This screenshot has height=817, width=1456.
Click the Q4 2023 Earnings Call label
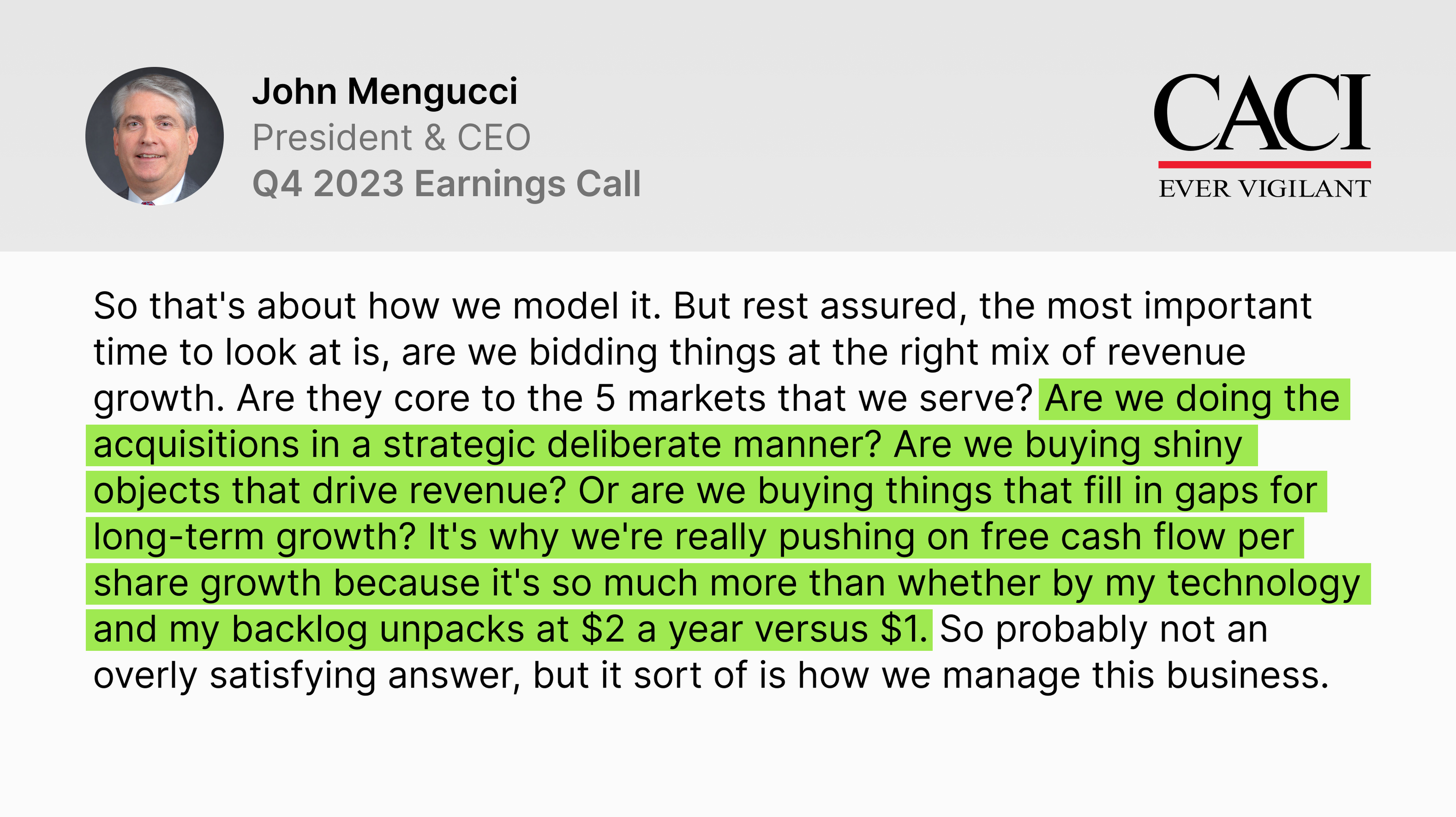447,184
